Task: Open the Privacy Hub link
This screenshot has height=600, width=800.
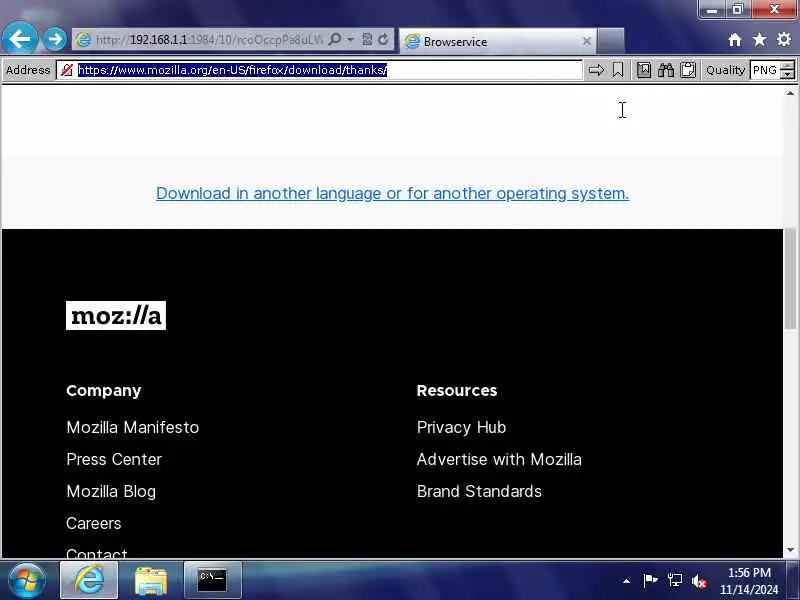Action: point(461,427)
